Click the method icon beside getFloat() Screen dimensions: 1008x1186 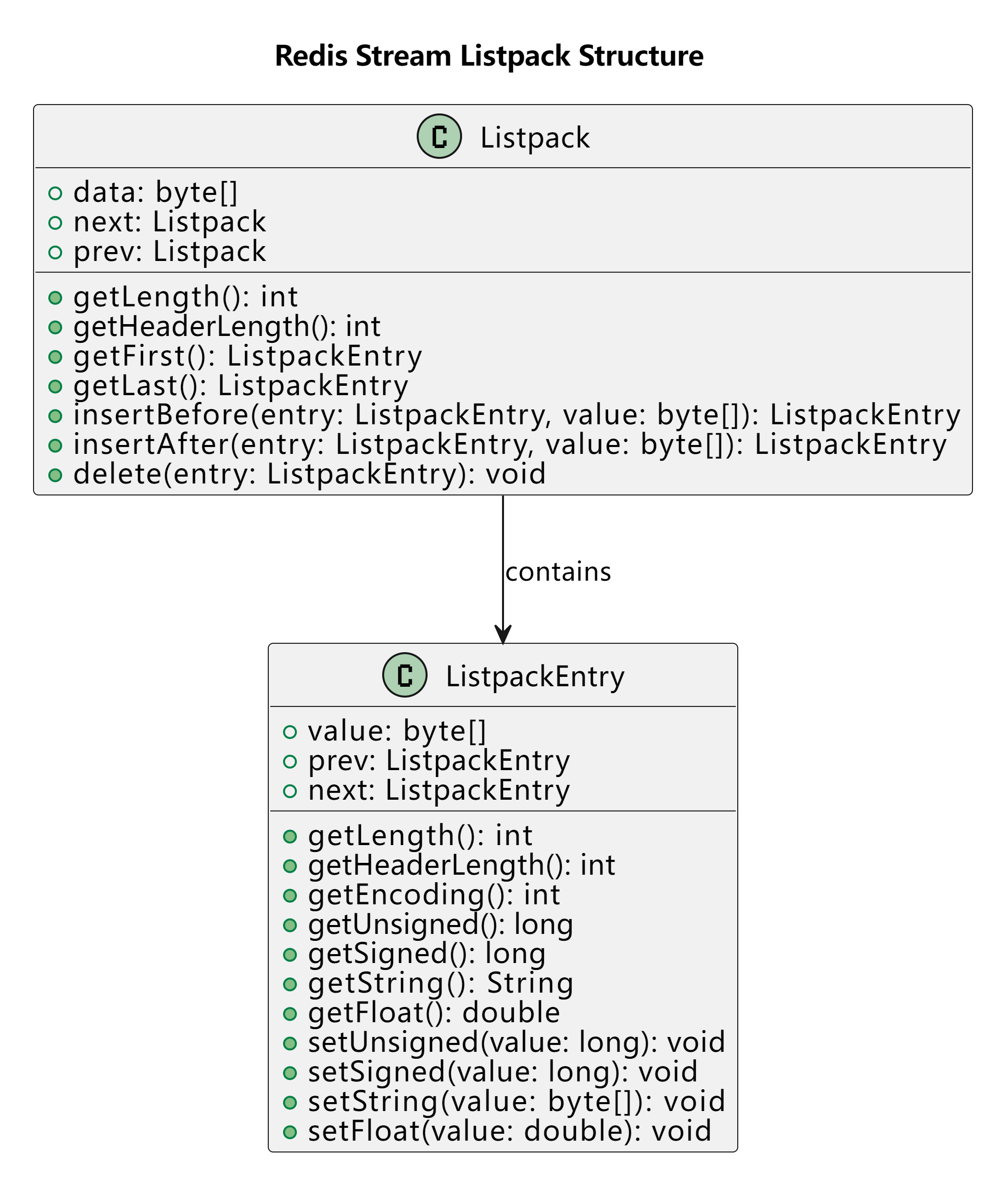(290, 1014)
